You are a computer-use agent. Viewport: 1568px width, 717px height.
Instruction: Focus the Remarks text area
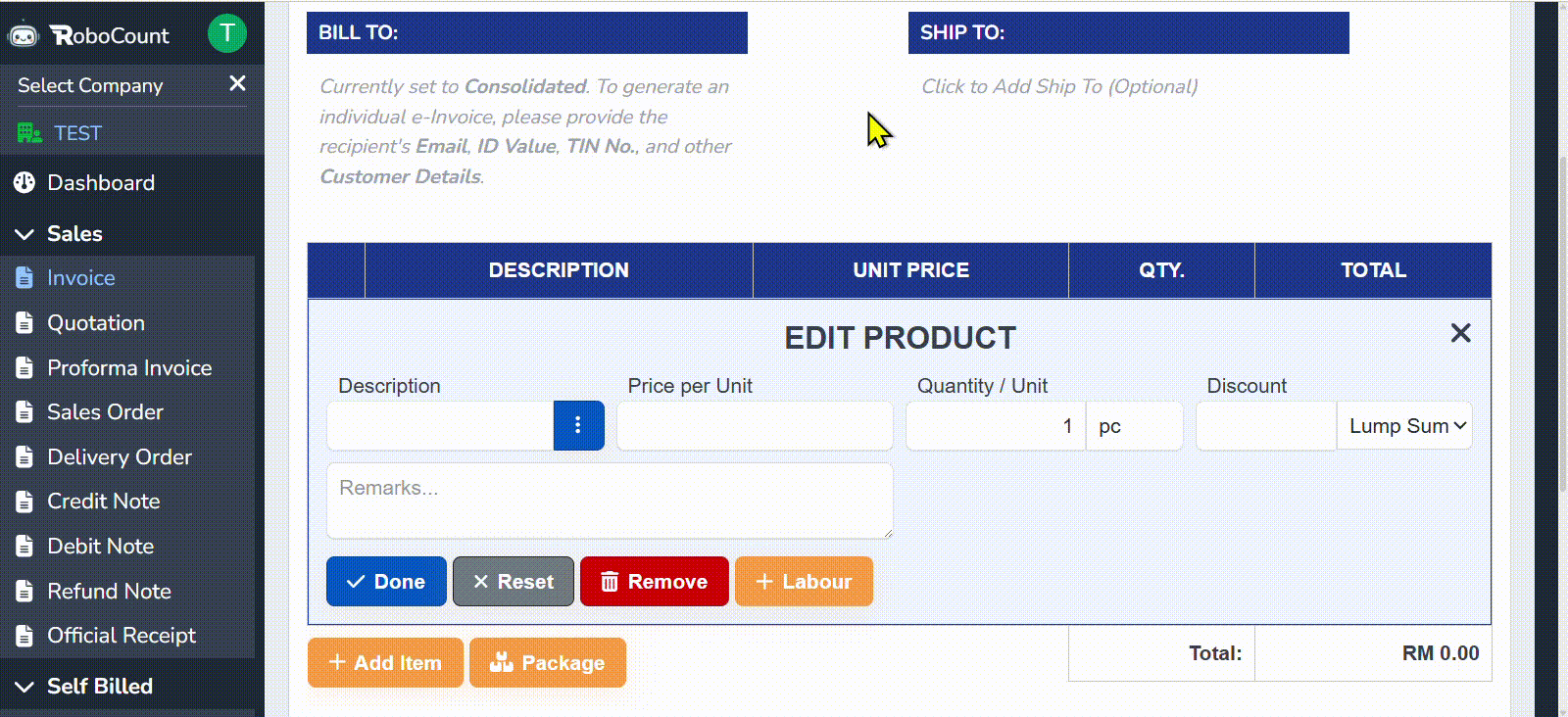[x=609, y=501]
